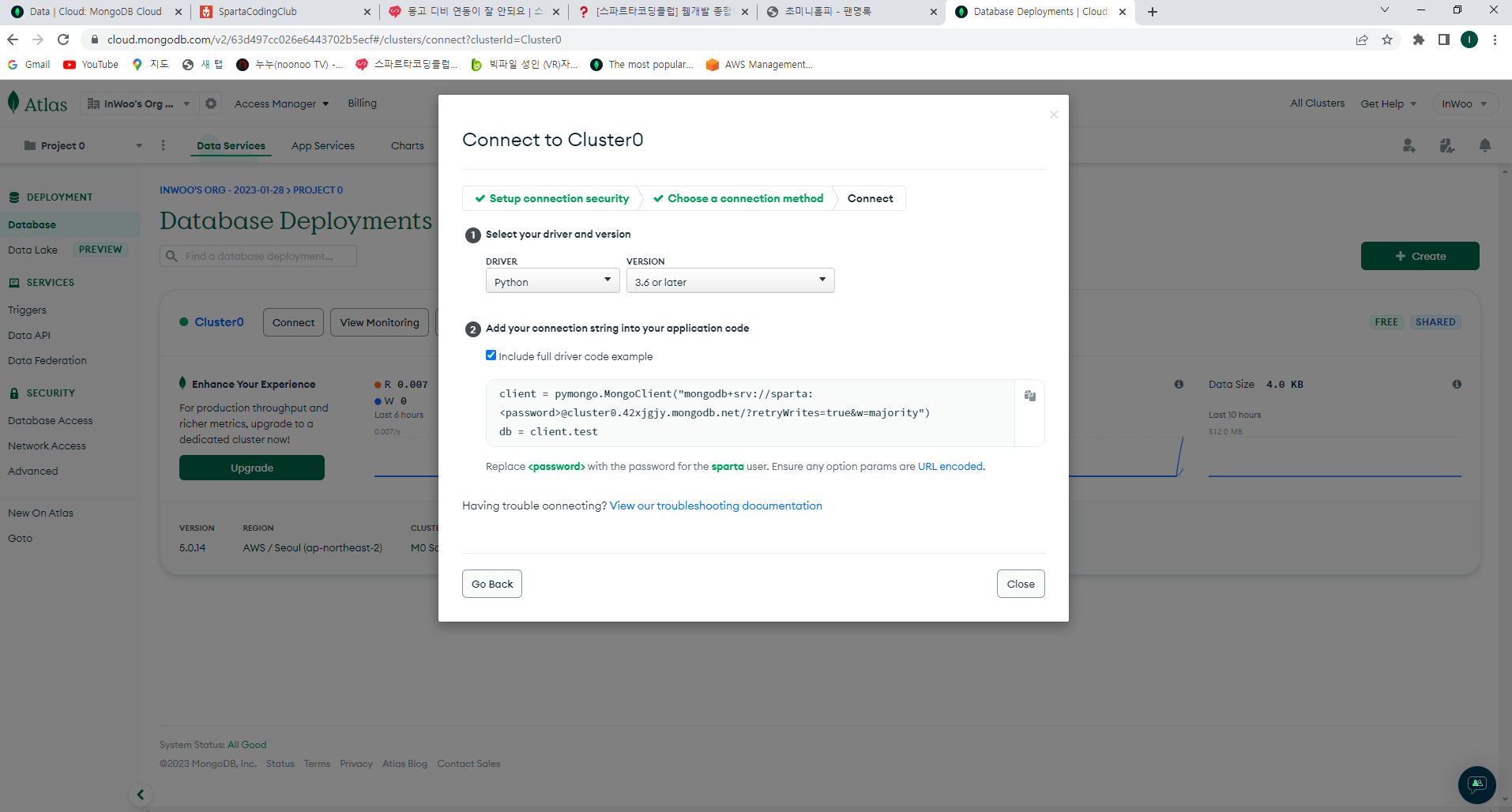Close the Connect to Cluster0 dialog with X
The height and width of the screenshot is (812, 1512).
tap(1054, 115)
